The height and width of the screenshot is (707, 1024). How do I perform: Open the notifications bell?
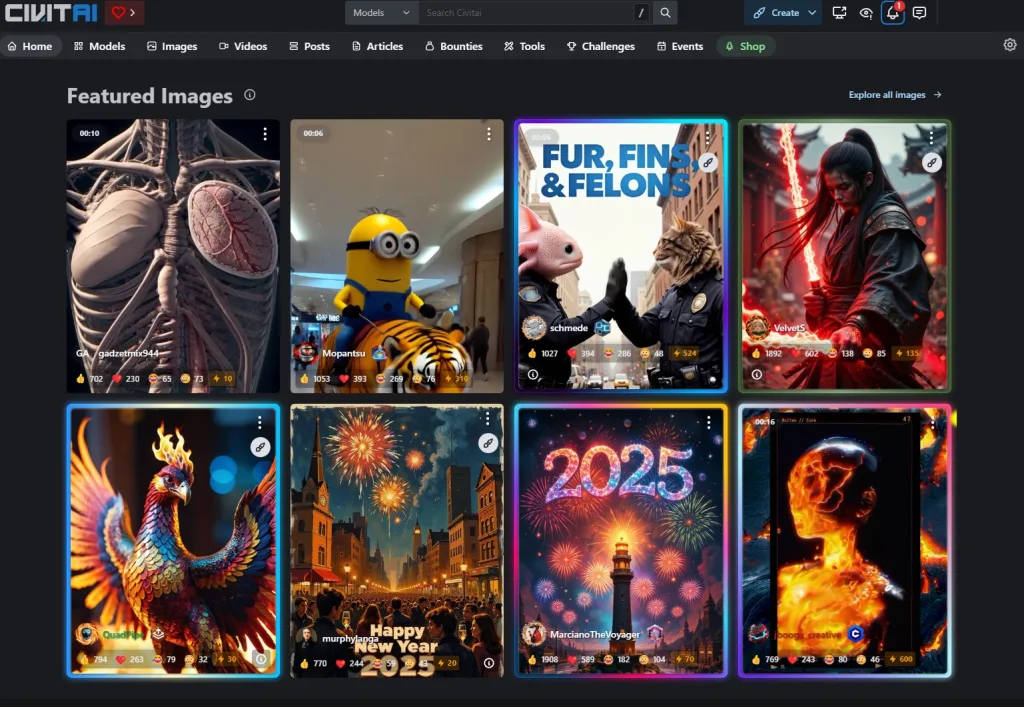tap(893, 13)
